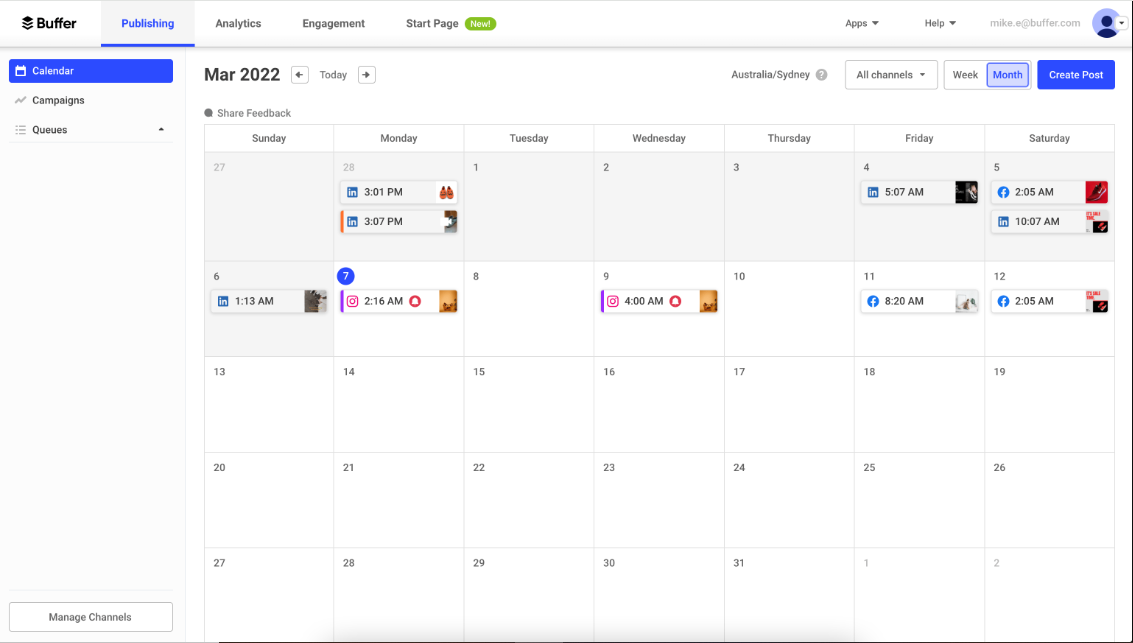1133x643 pixels.
Task: Go to previous month arrow
Action: [300, 74]
